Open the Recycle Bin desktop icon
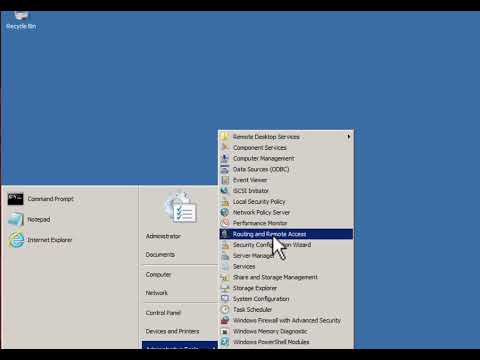Image resolution: width=480 pixels, height=360 pixels. coord(21,21)
